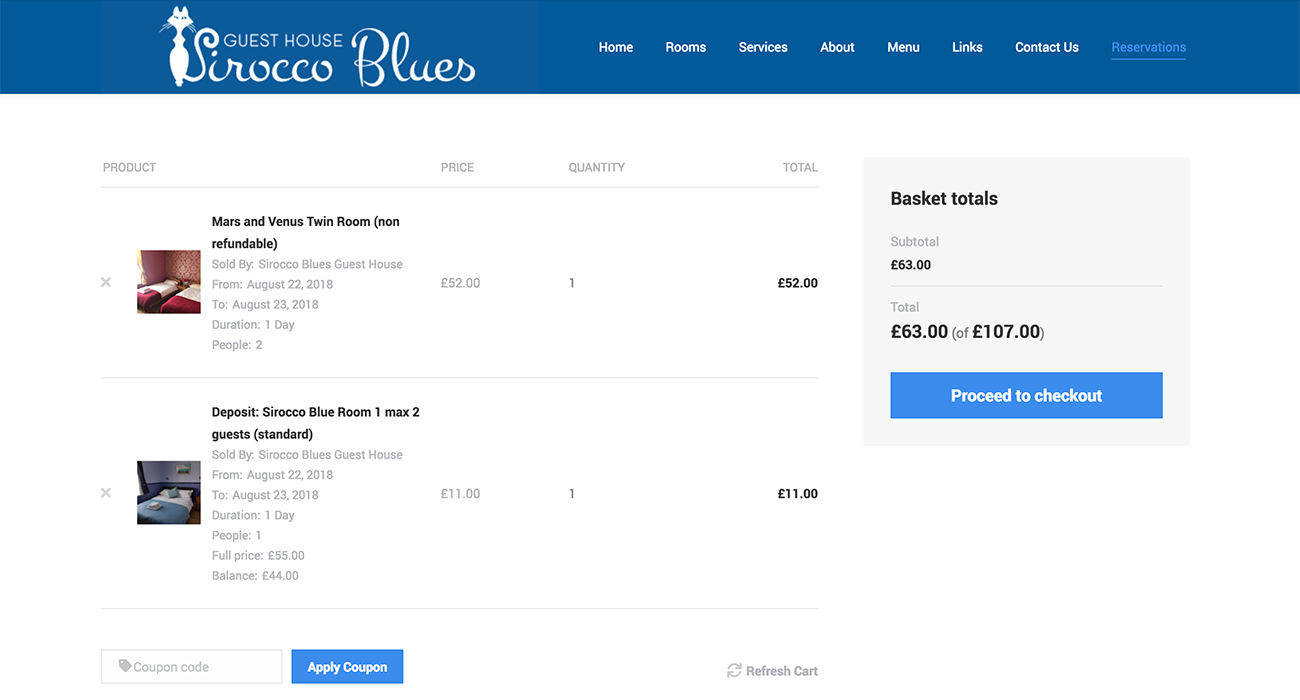1300x700 pixels.
Task: Select the Reservations nav item
Action: pos(1148,47)
